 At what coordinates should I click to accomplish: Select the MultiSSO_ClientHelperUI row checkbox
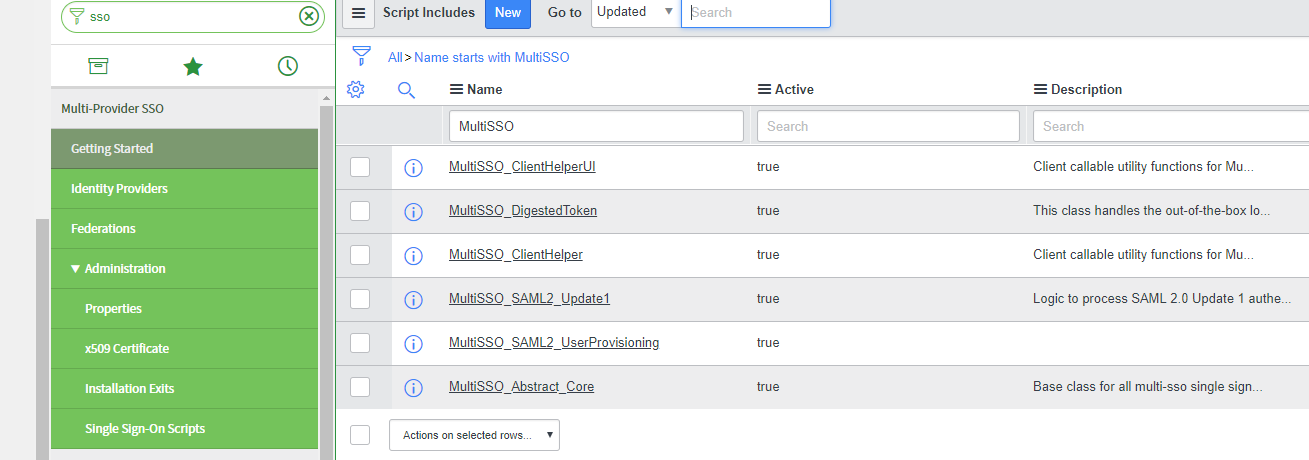360,167
